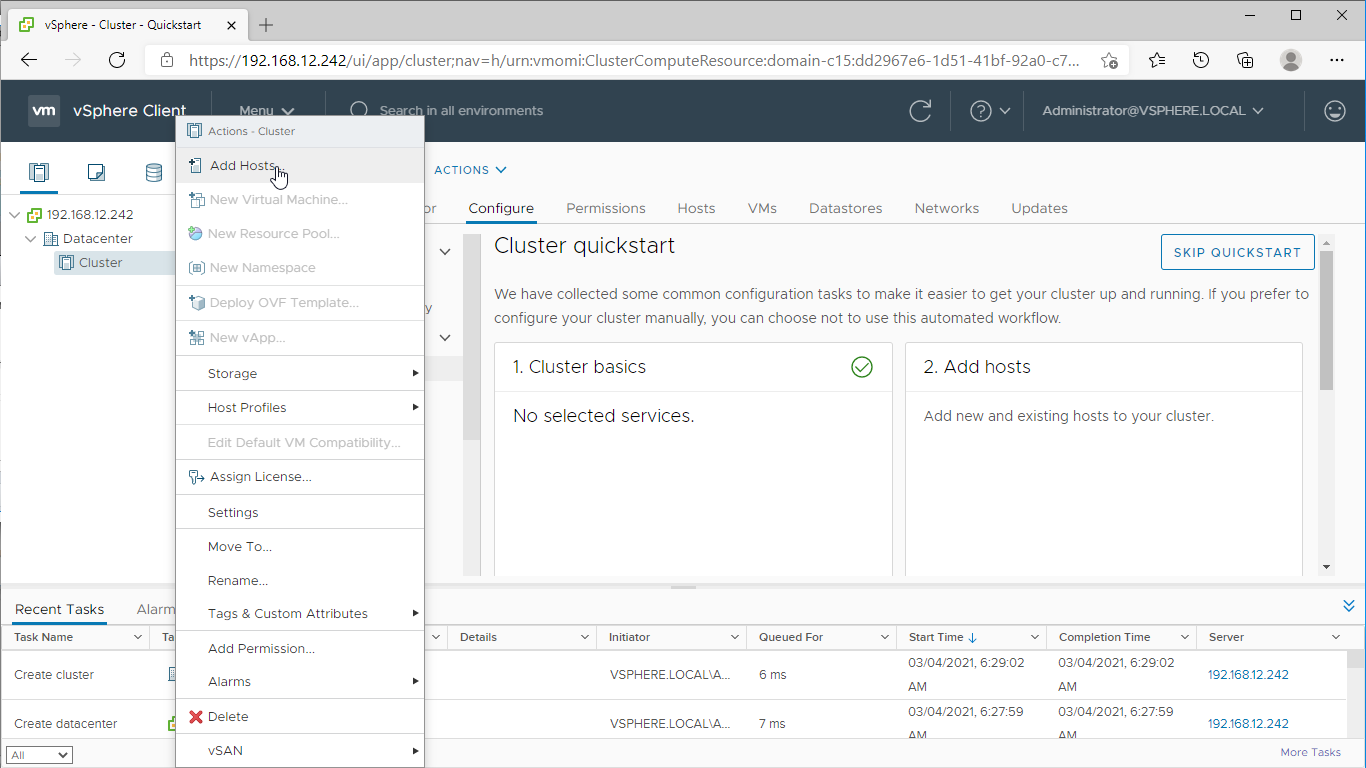Open browser Collections icon
Screen dimensions: 1366x768
[1245, 60]
